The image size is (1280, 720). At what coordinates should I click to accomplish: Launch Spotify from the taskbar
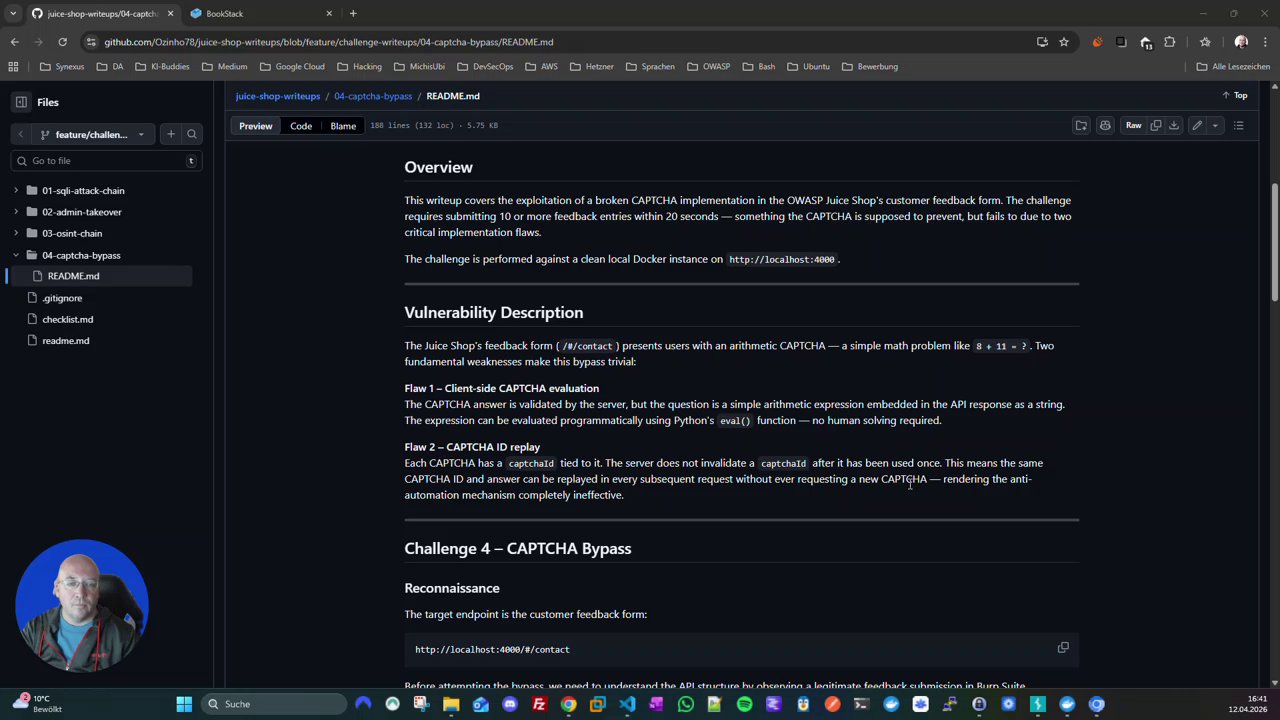[744, 704]
